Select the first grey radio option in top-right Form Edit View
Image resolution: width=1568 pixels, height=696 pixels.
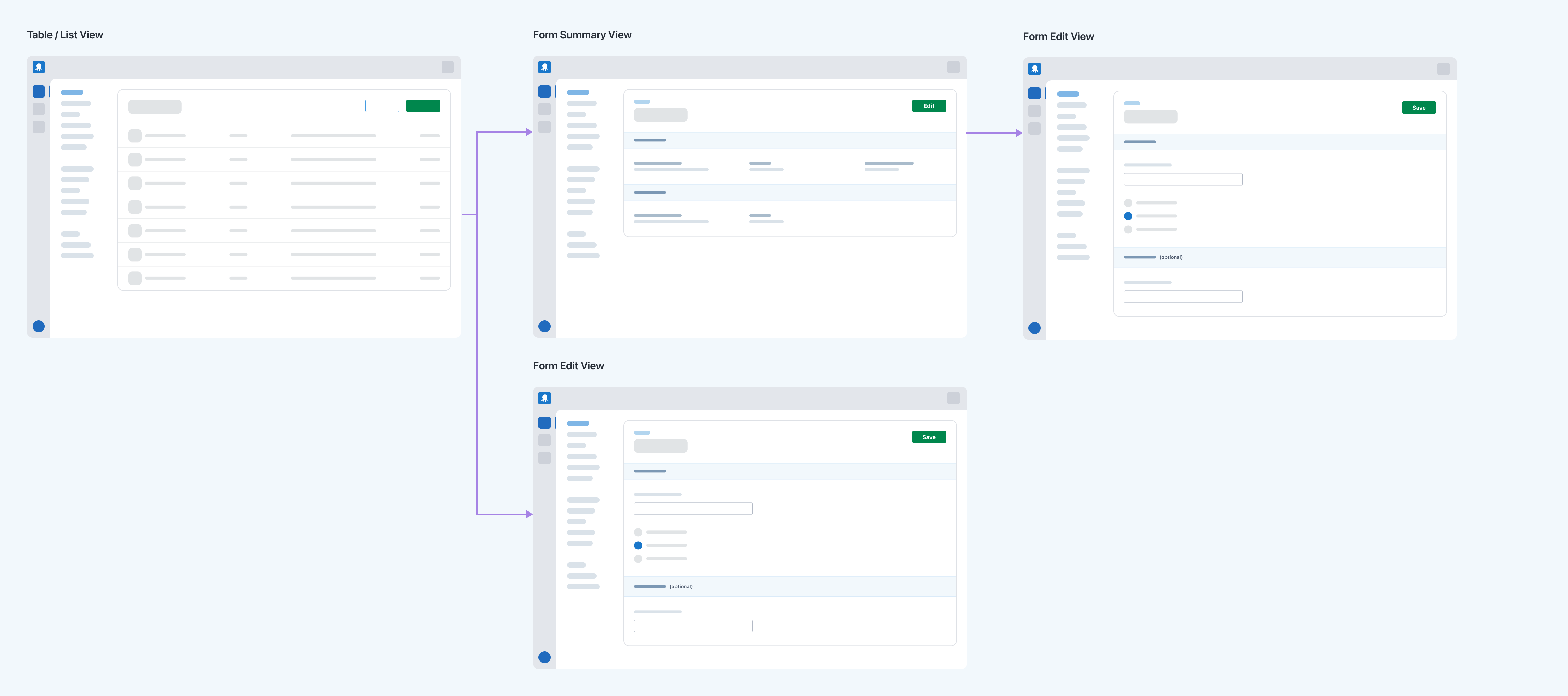click(x=1128, y=203)
